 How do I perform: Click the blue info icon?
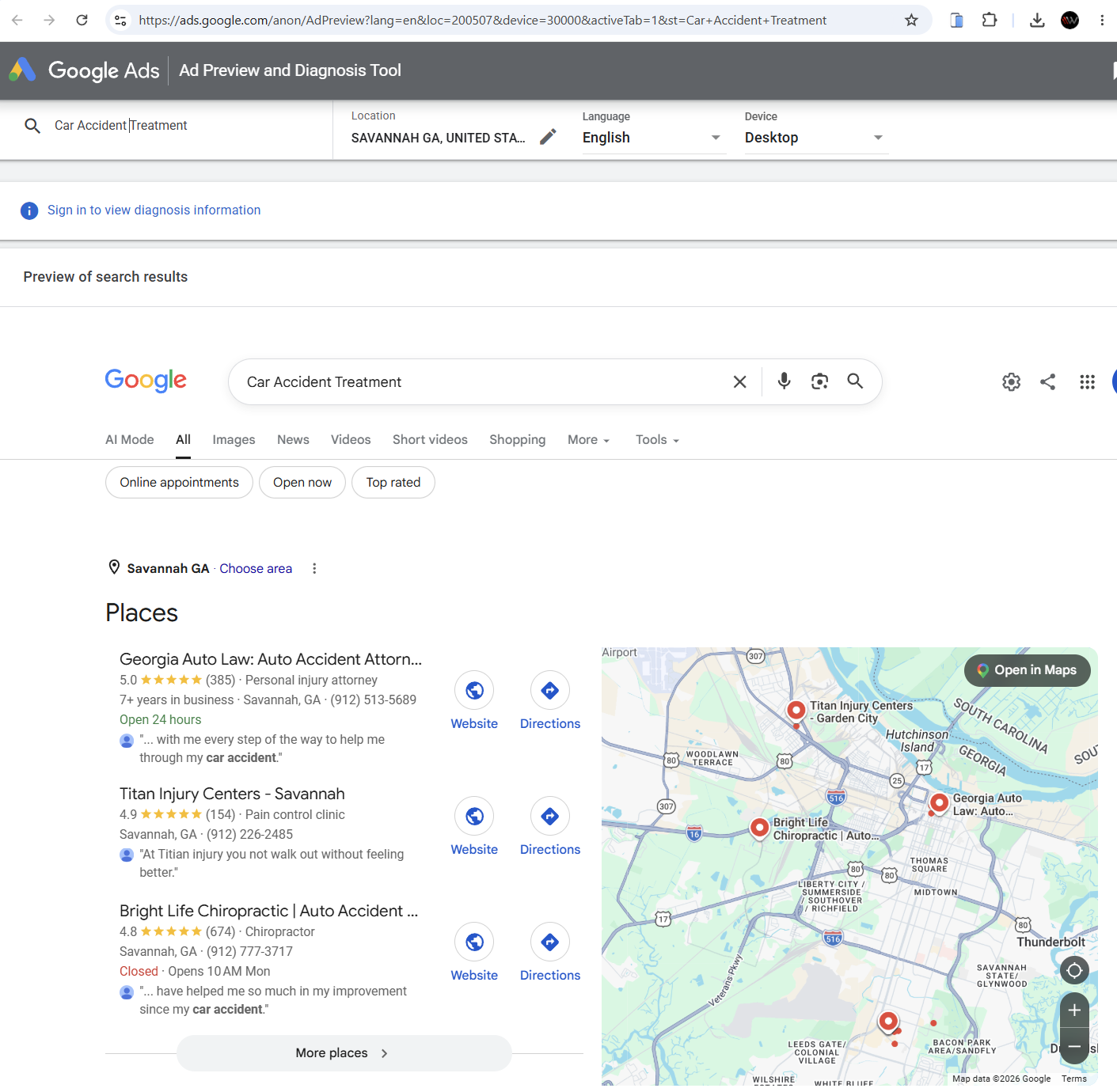[29, 210]
